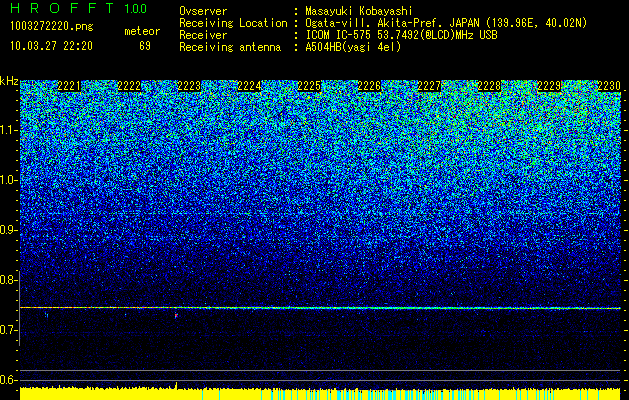Viewport: 629px width, 400px height.
Task: Click the 0.6 frequency axis label
Action: point(7,380)
